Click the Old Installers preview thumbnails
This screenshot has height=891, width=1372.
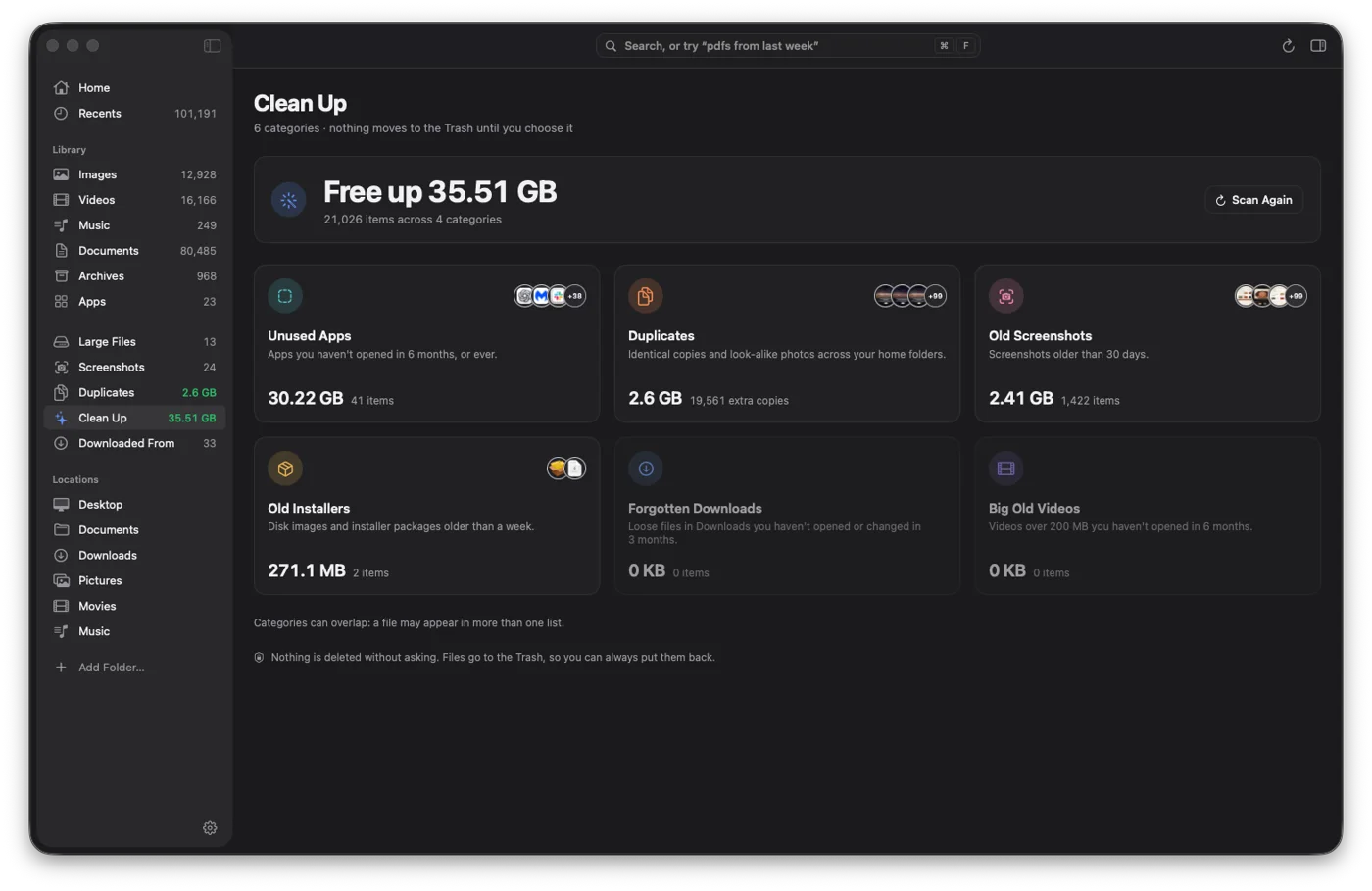pos(566,469)
